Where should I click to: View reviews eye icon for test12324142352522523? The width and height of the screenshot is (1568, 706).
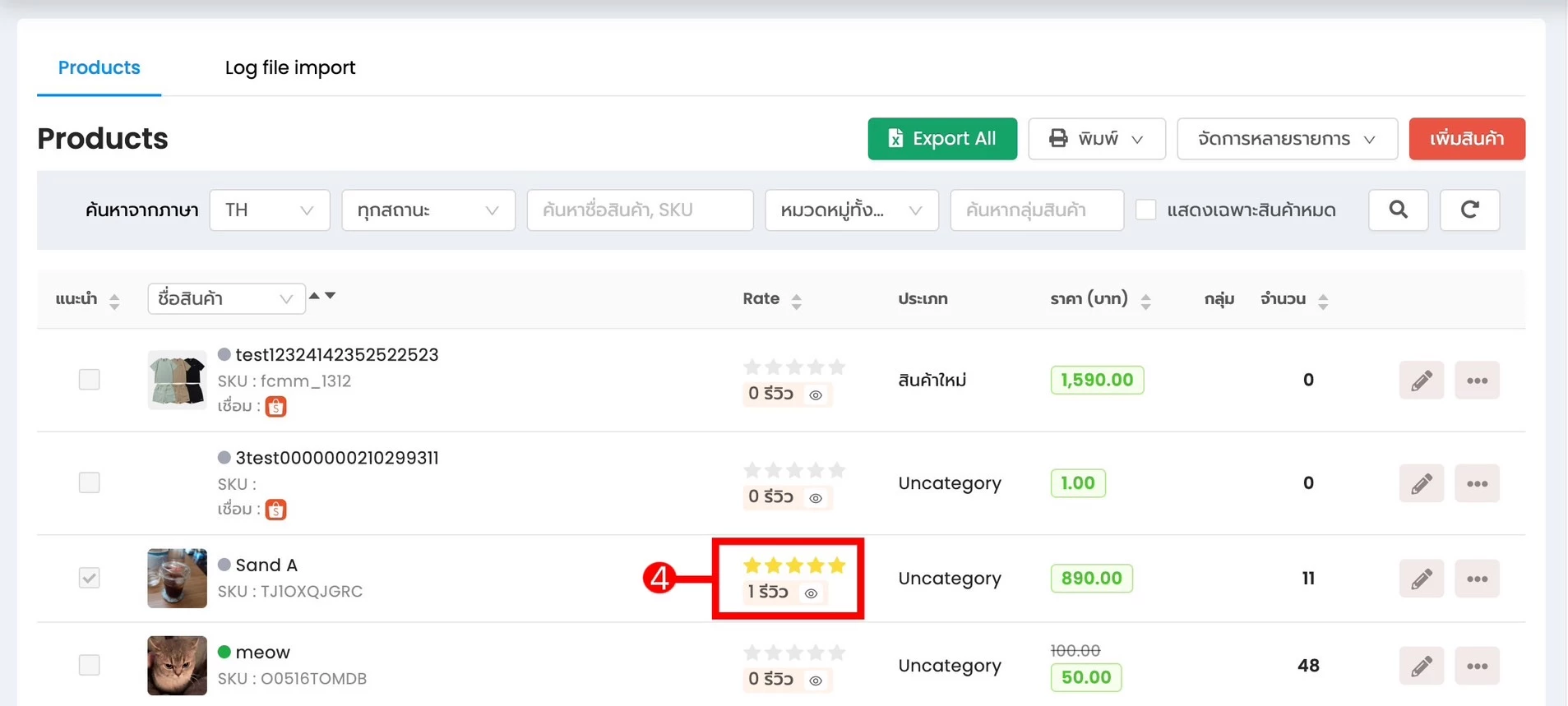(x=816, y=395)
